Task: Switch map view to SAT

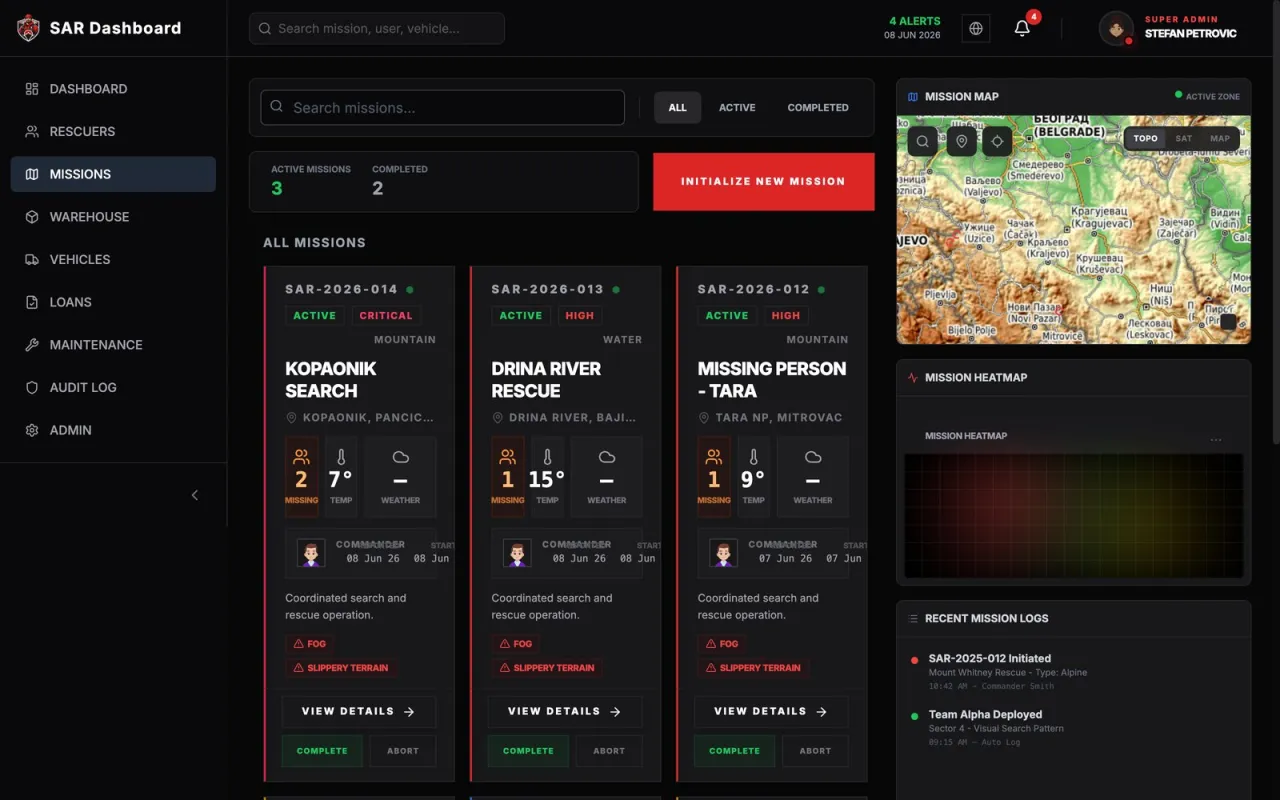Action: 1183,138
